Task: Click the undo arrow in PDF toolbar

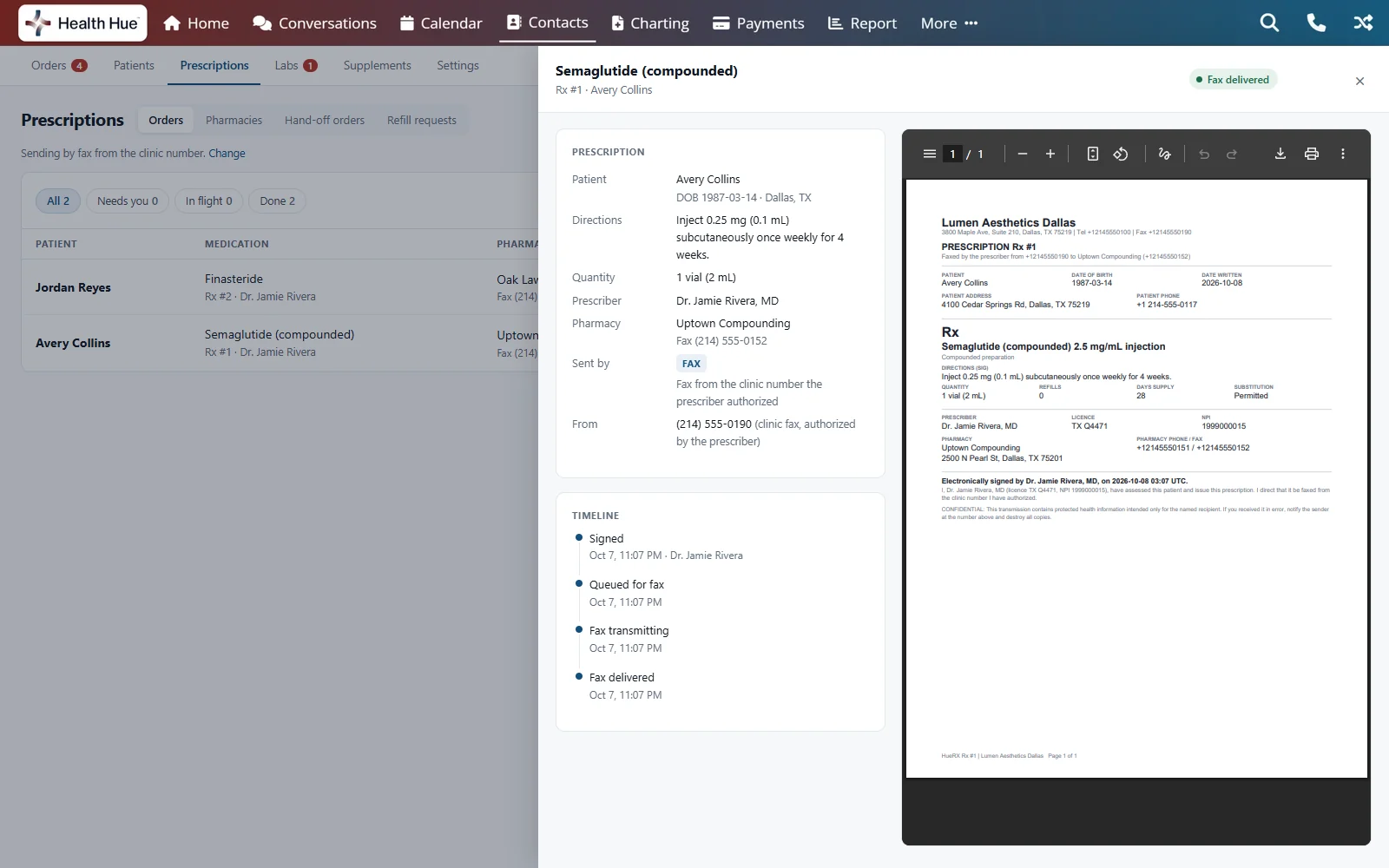Action: click(1204, 154)
